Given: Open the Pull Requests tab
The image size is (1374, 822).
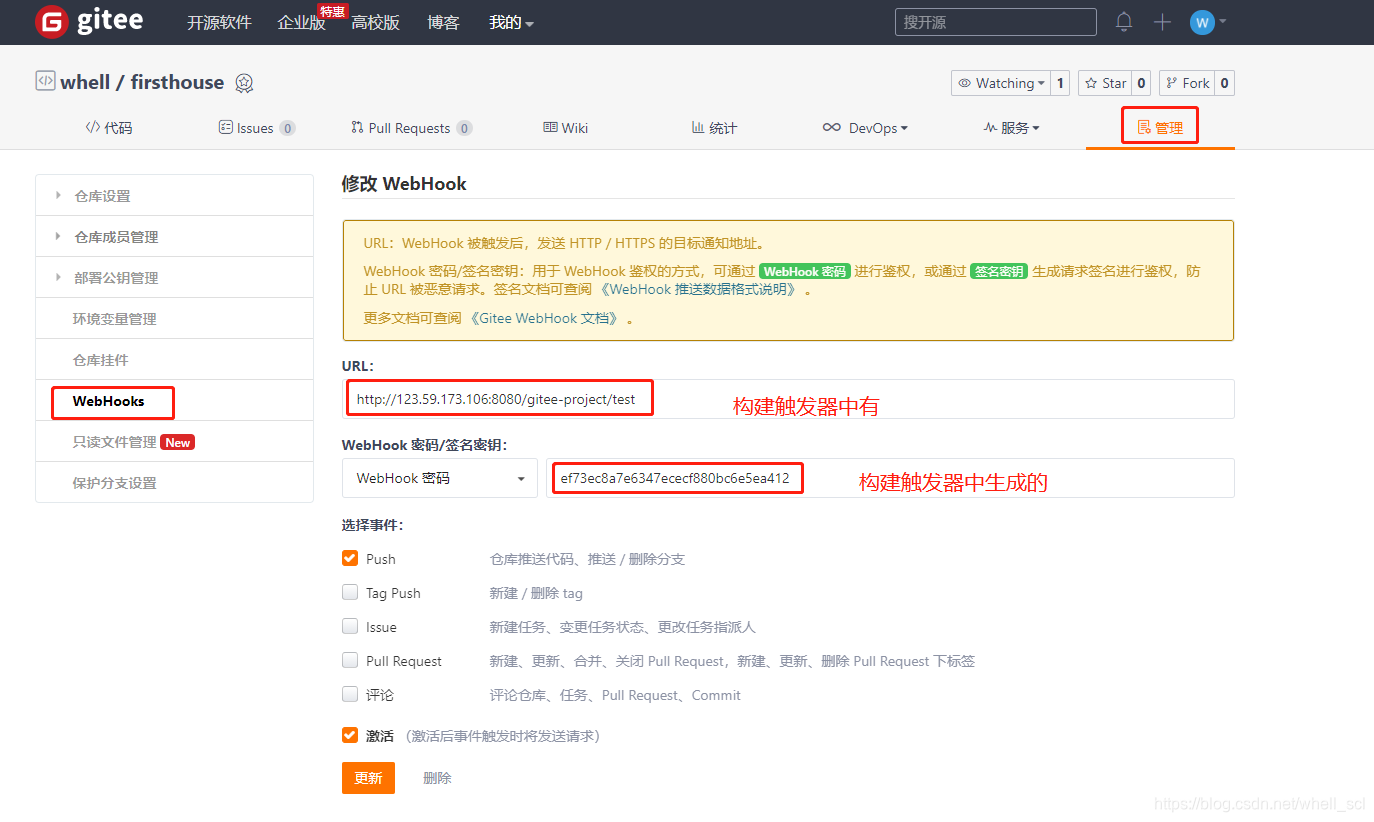Looking at the screenshot, I should [x=411, y=128].
